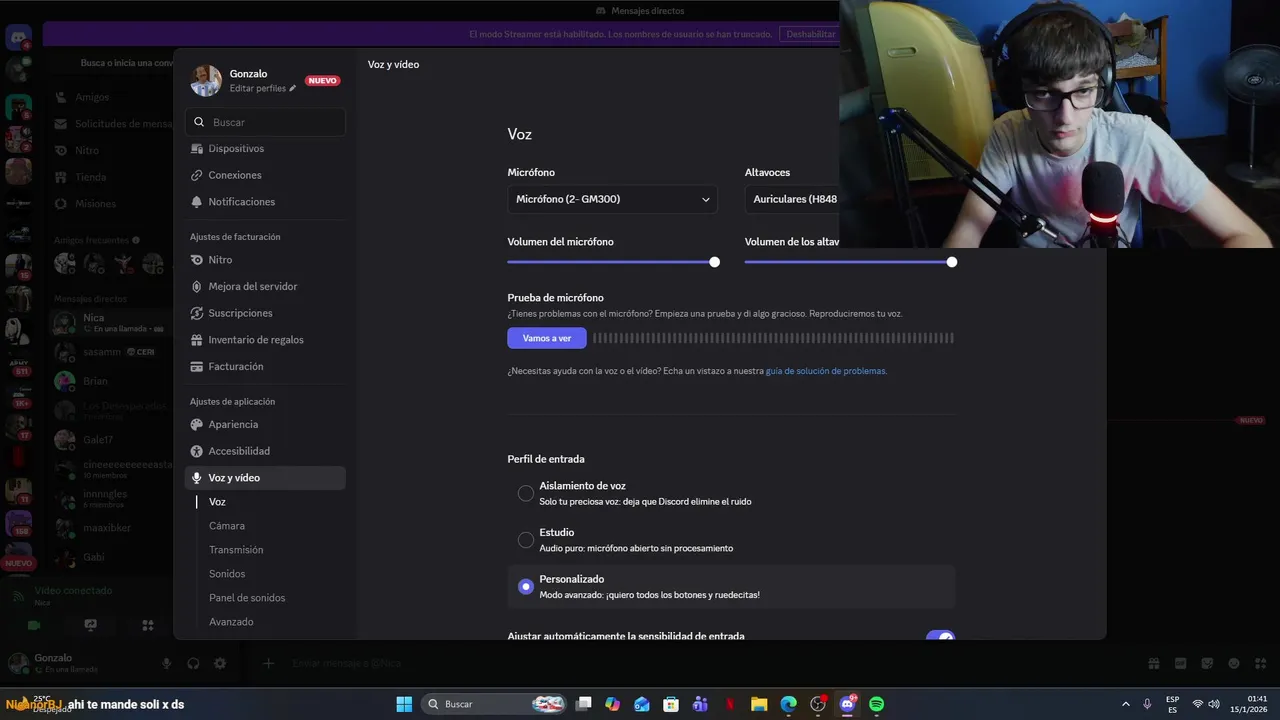Click the microphone test level meter
The width and height of the screenshot is (1280, 720).
(773, 338)
